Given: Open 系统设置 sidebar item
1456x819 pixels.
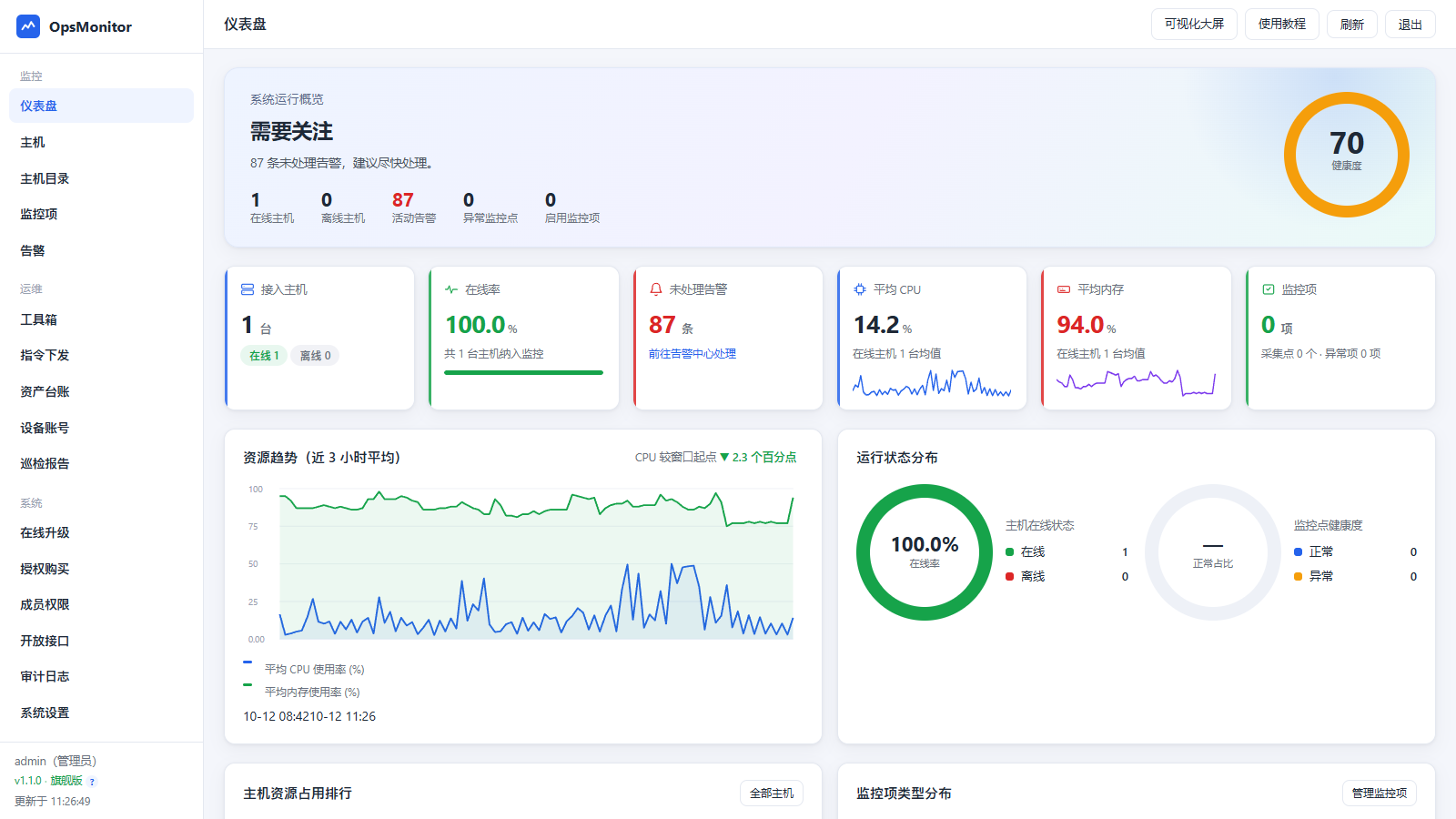Looking at the screenshot, I should pos(101,713).
